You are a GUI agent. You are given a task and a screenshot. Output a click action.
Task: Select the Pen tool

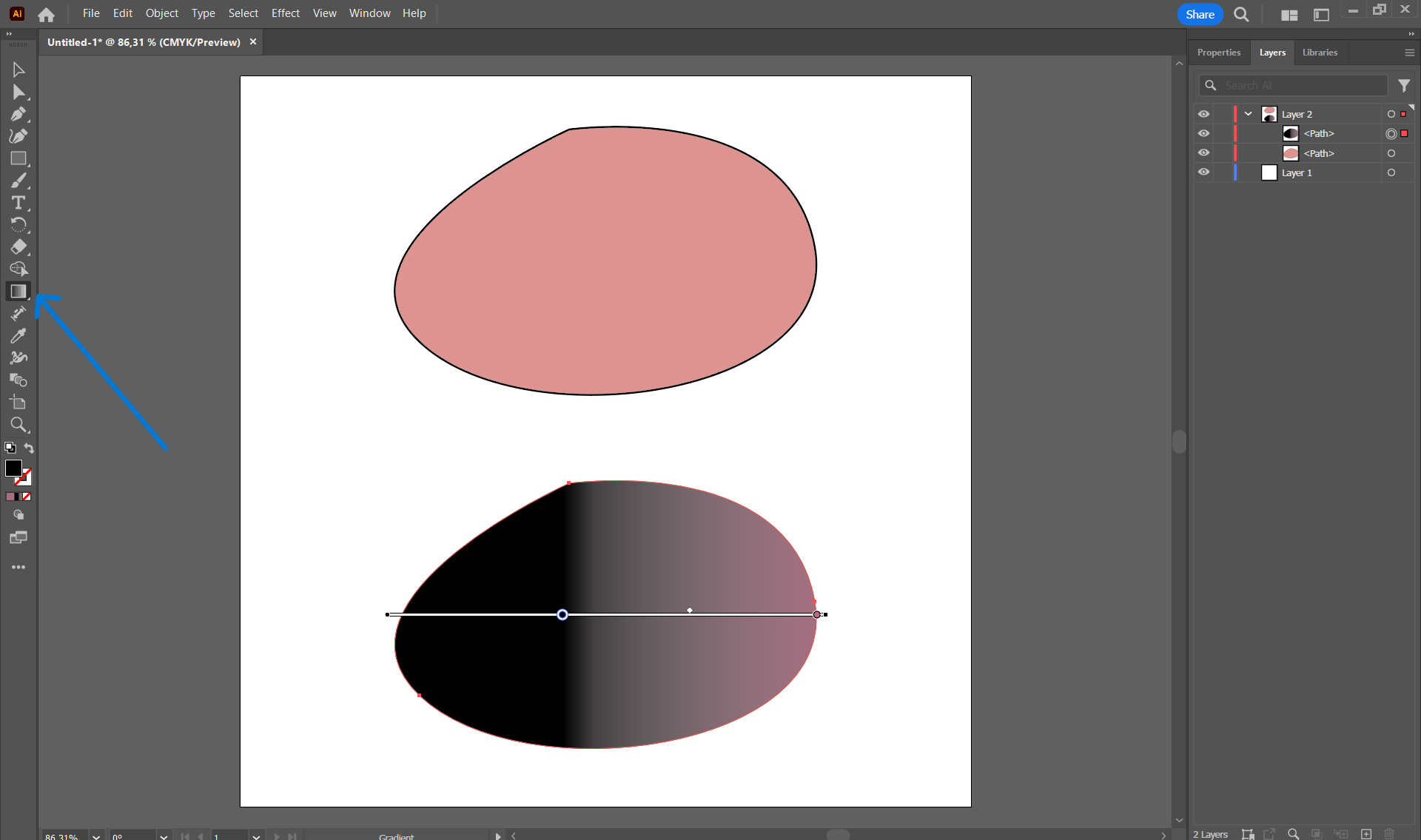(x=19, y=114)
